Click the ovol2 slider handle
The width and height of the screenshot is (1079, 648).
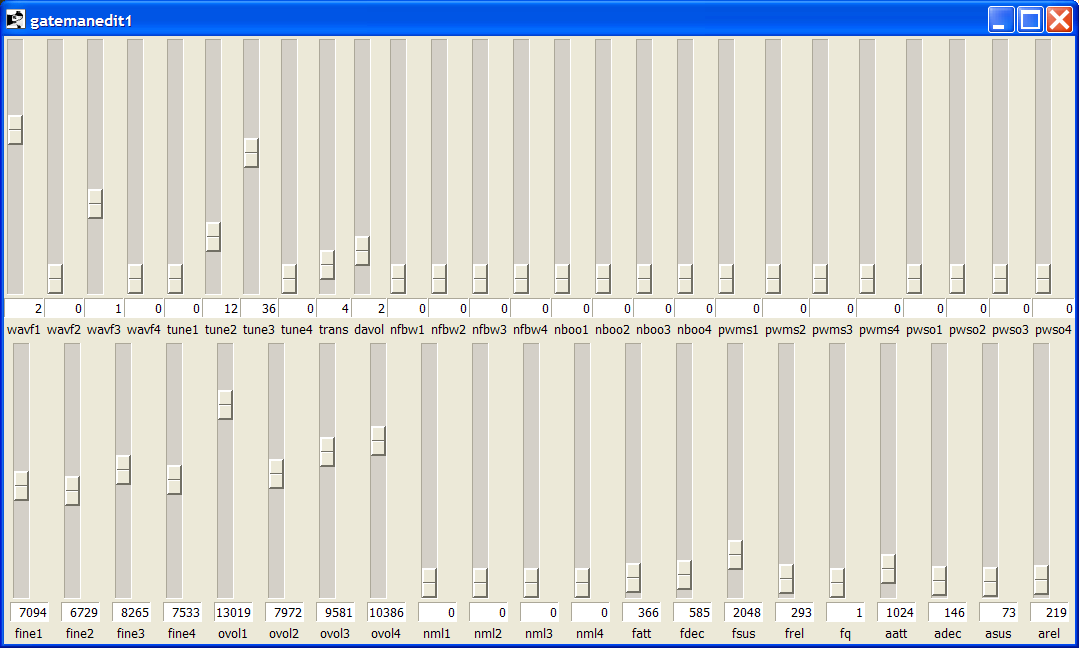276,474
